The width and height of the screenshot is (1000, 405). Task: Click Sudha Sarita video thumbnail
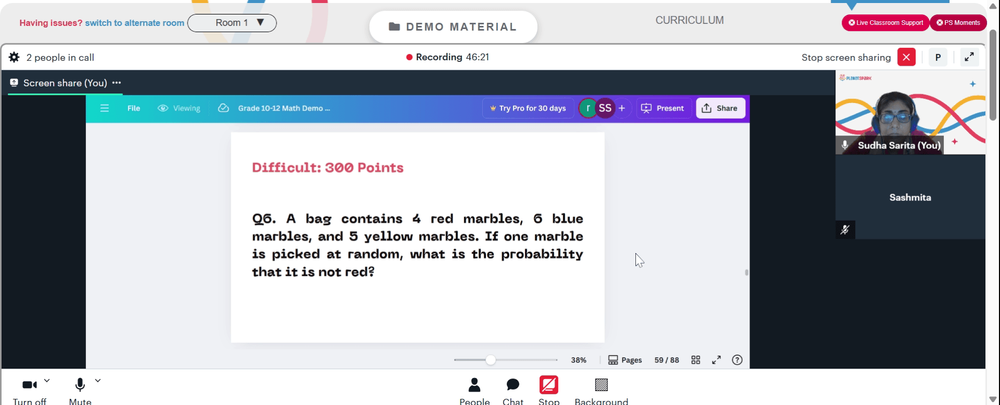(910, 112)
